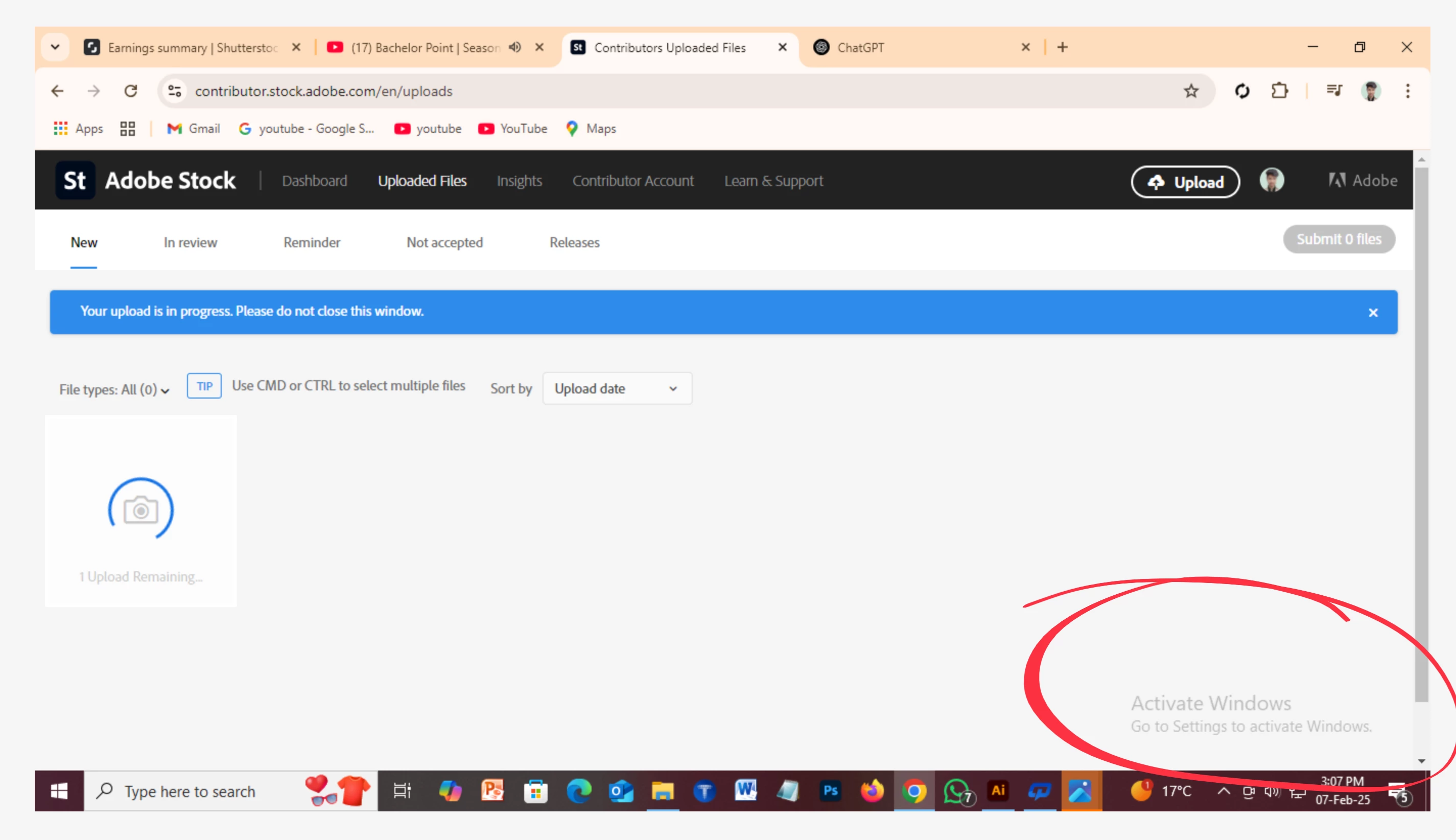The height and width of the screenshot is (840, 1456).
Task: Reload the current page
Action: pos(131,91)
